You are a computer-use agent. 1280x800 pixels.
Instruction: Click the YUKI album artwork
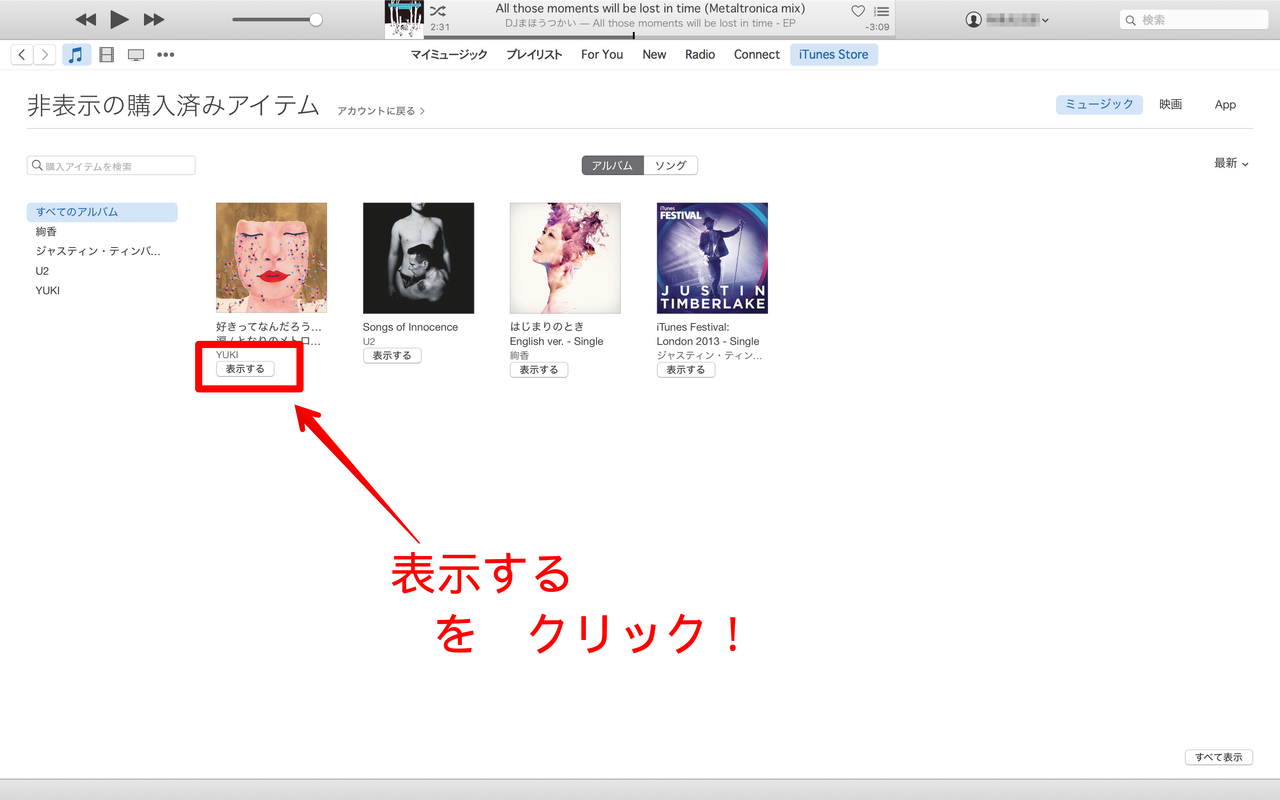click(x=271, y=258)
